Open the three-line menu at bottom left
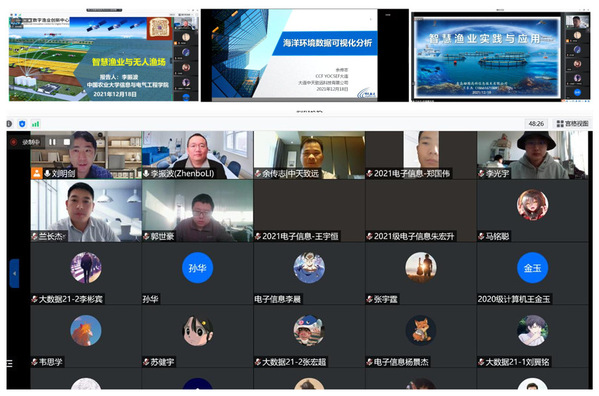599x396 pixels. pos(10,363)
